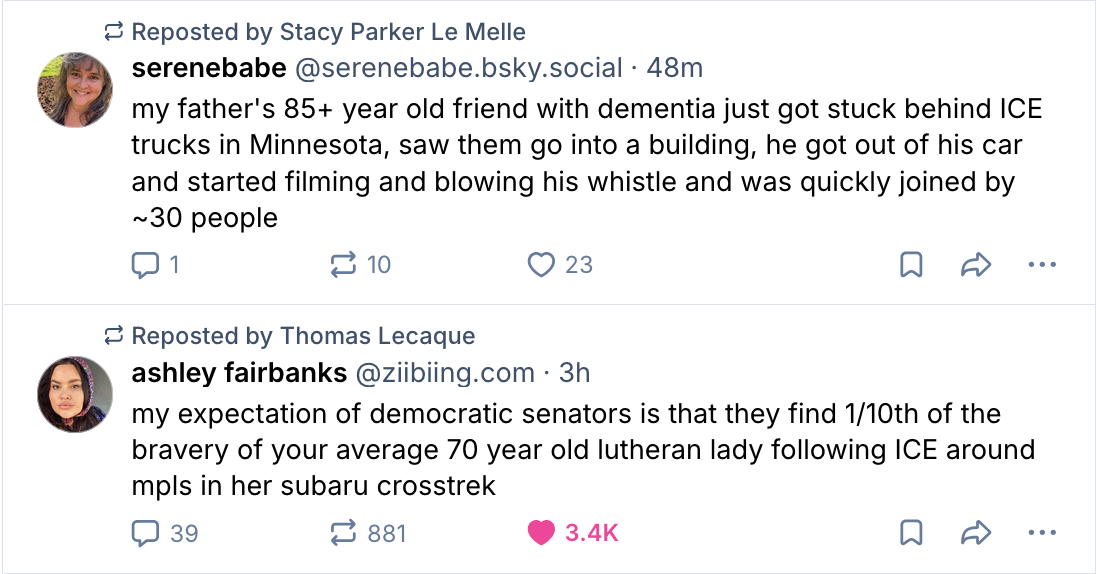Click the 48m timestamp on first post
Viewport: 1096px width, 574px height.
click(675, 68)
